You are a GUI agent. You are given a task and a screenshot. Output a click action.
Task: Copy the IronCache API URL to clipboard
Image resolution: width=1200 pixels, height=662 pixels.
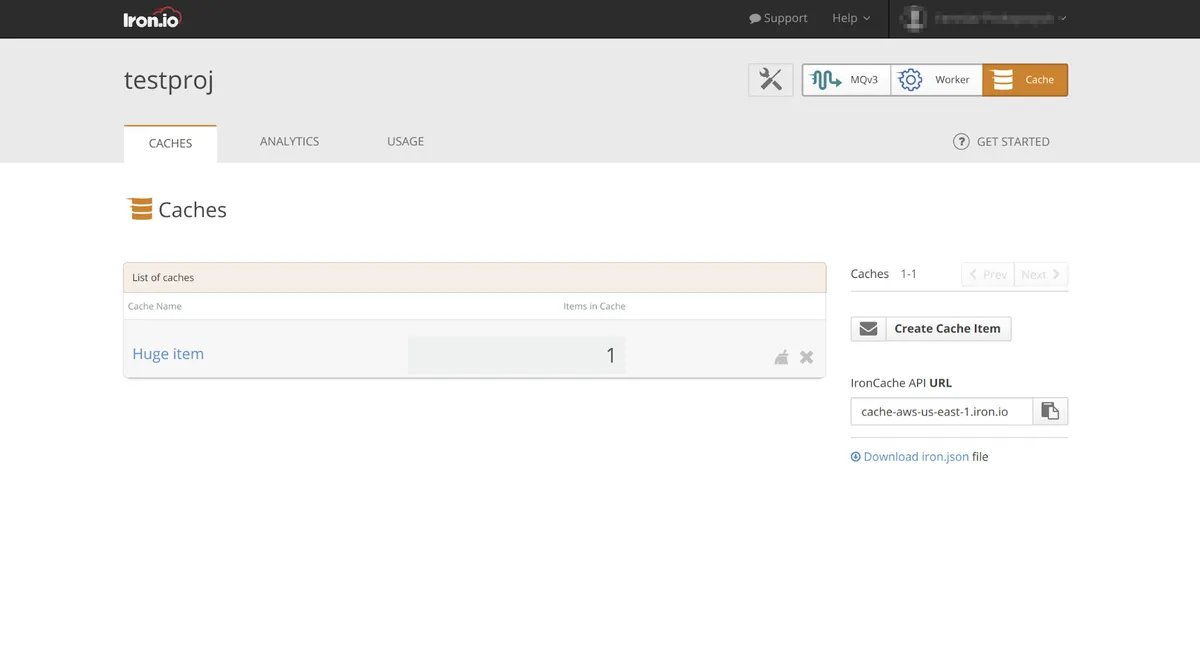coord(1050,411)
